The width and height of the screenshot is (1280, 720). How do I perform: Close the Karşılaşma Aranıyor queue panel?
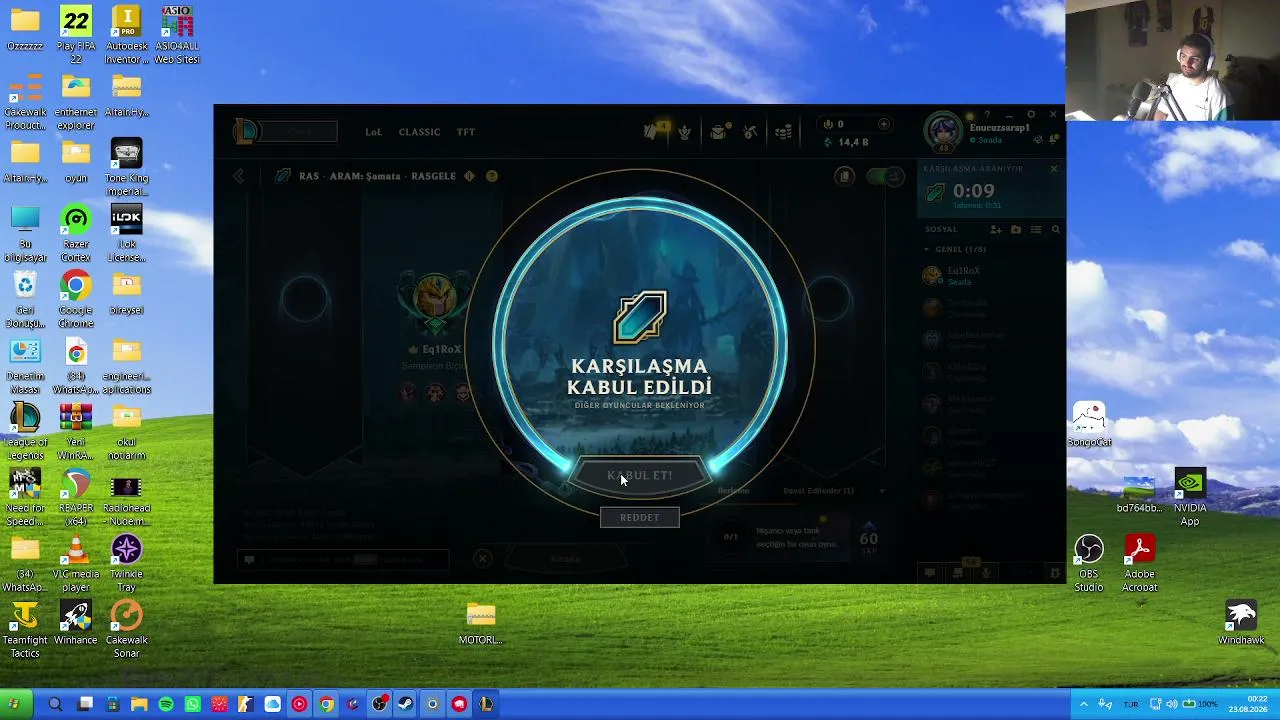(x=1053, y=168)
